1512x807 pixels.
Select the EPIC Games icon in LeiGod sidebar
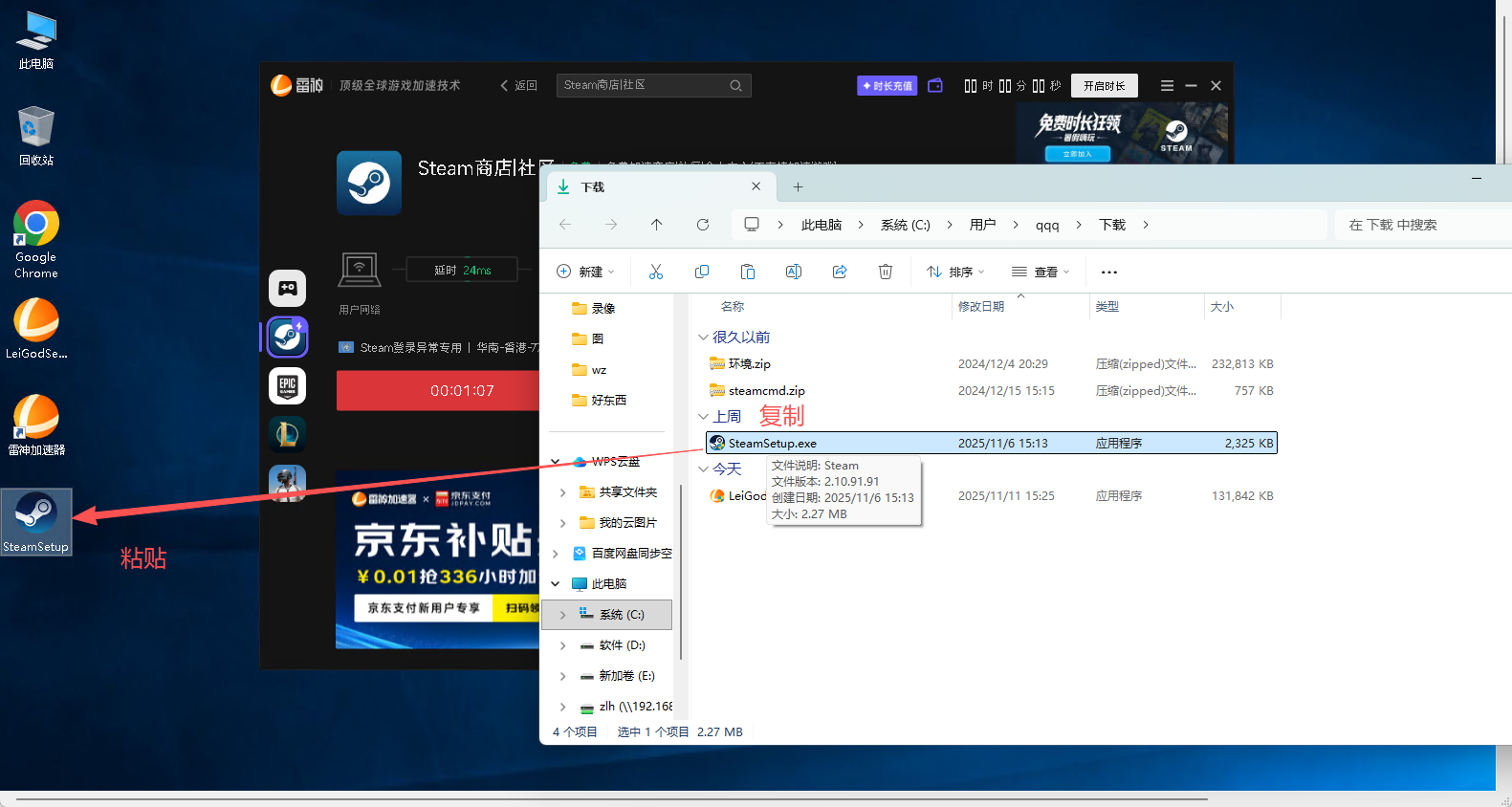point(287,385)
